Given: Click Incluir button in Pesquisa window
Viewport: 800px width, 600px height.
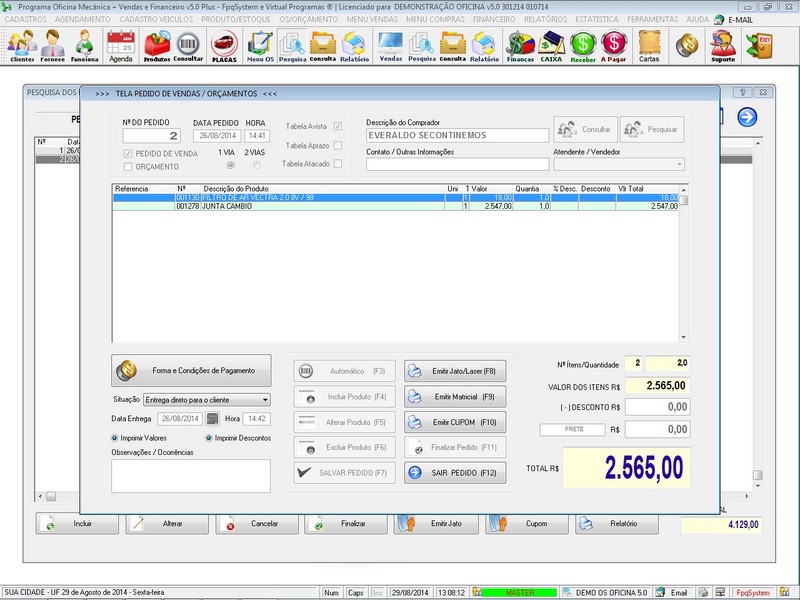Looking at the screenshot, I should tap(77, 524).
